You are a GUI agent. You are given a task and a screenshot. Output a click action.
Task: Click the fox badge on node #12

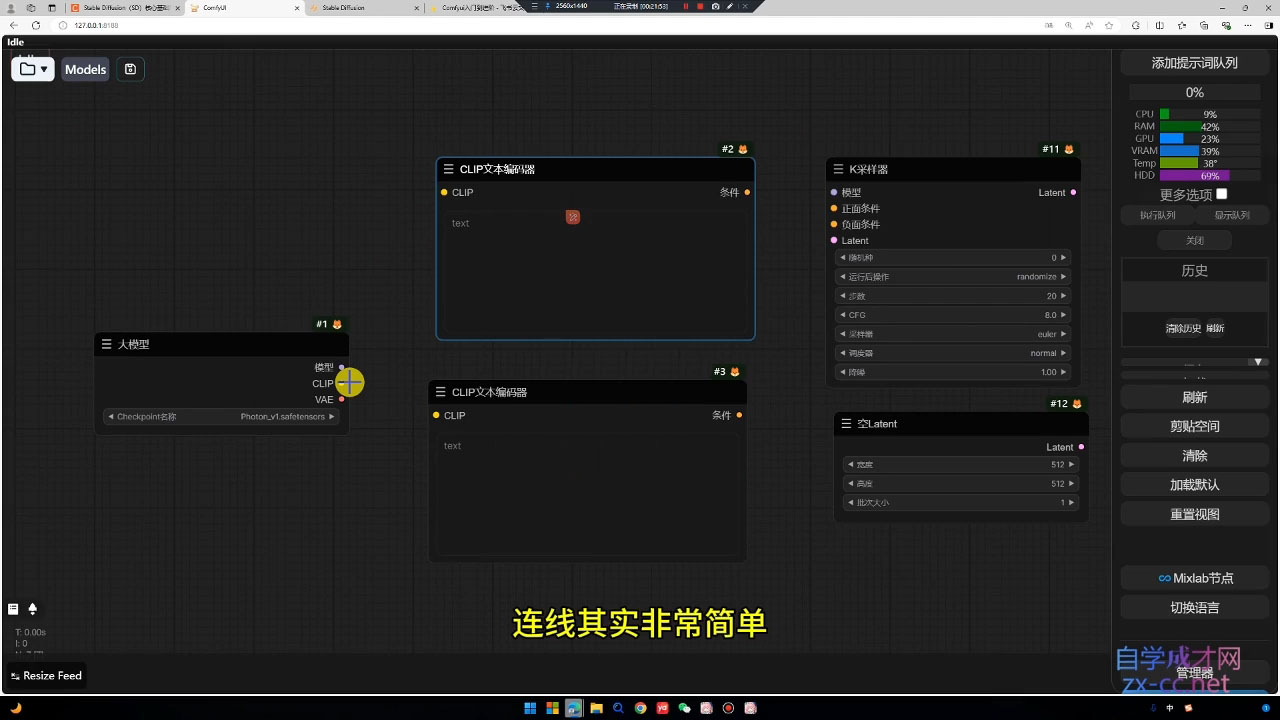click(1077, 404)
